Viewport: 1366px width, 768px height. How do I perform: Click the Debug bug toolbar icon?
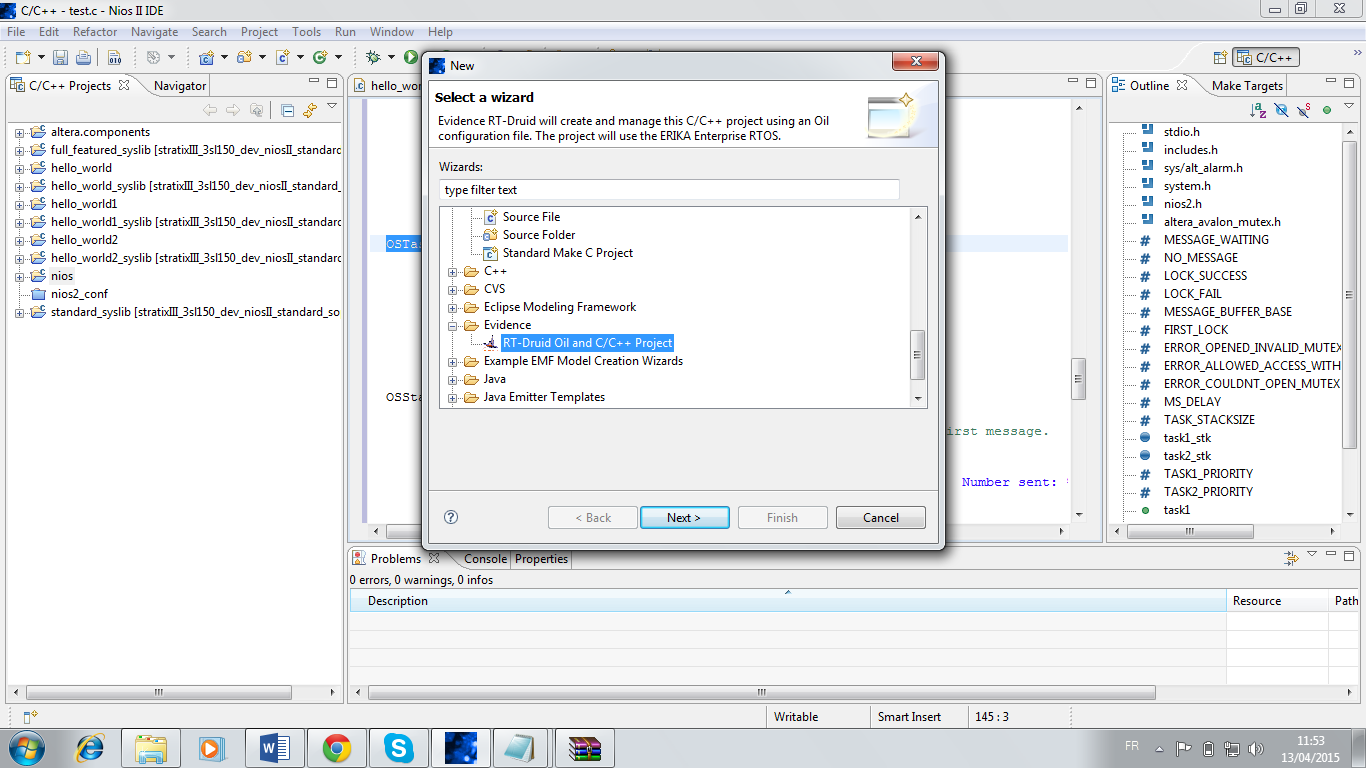373,57
